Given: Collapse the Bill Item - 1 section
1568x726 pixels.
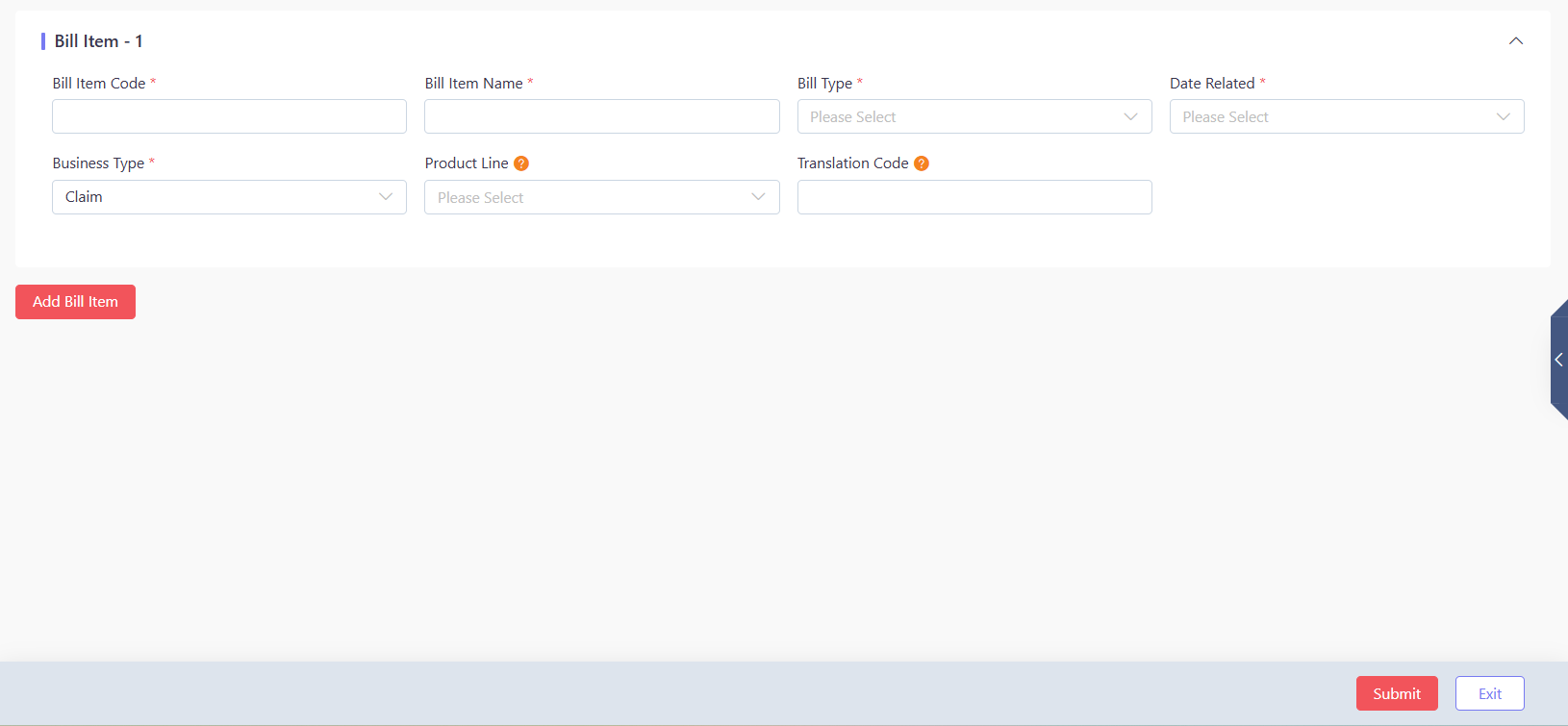Looking at the screenshot, I should (1516, 40).
